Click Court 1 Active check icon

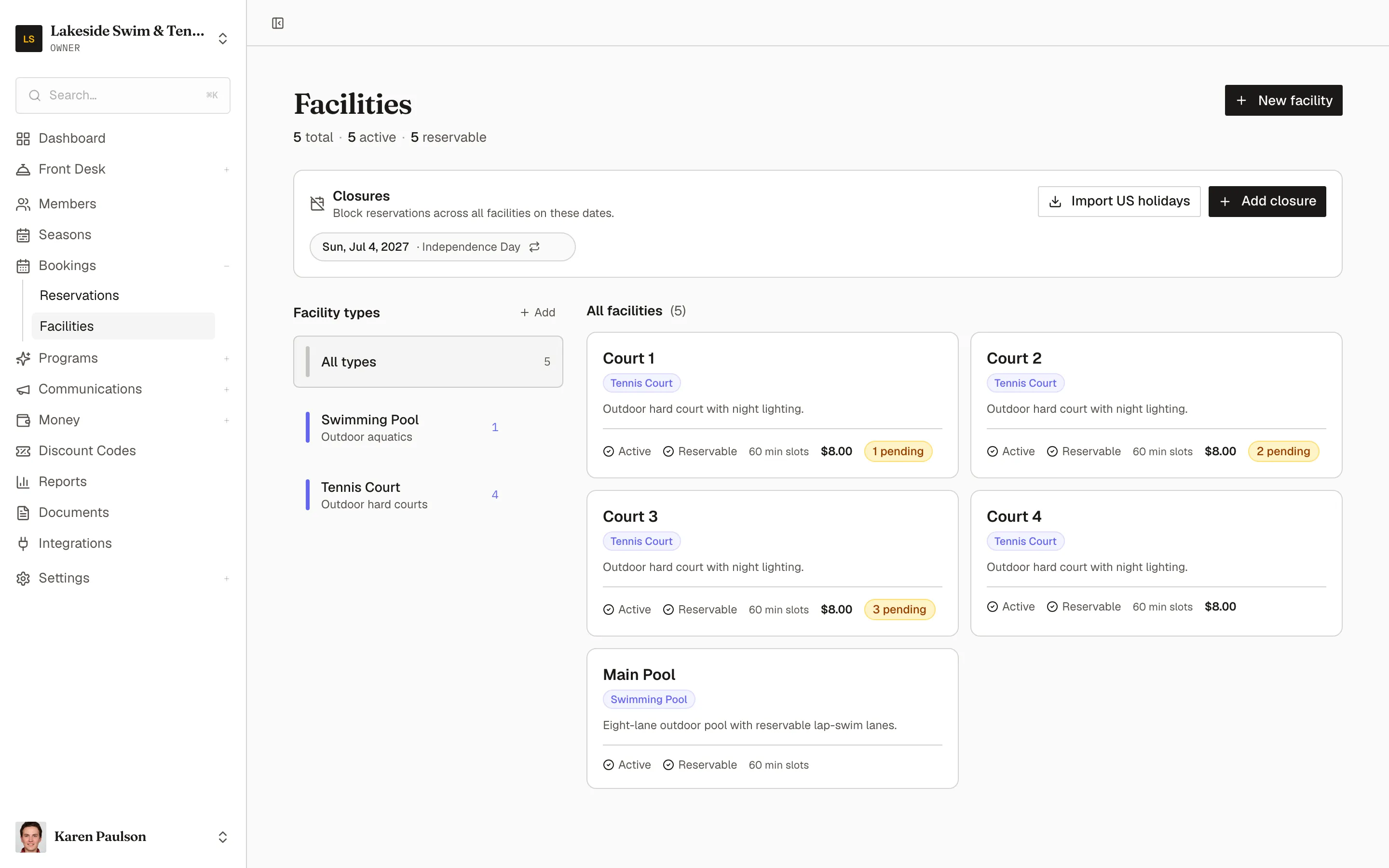[608, 451]
